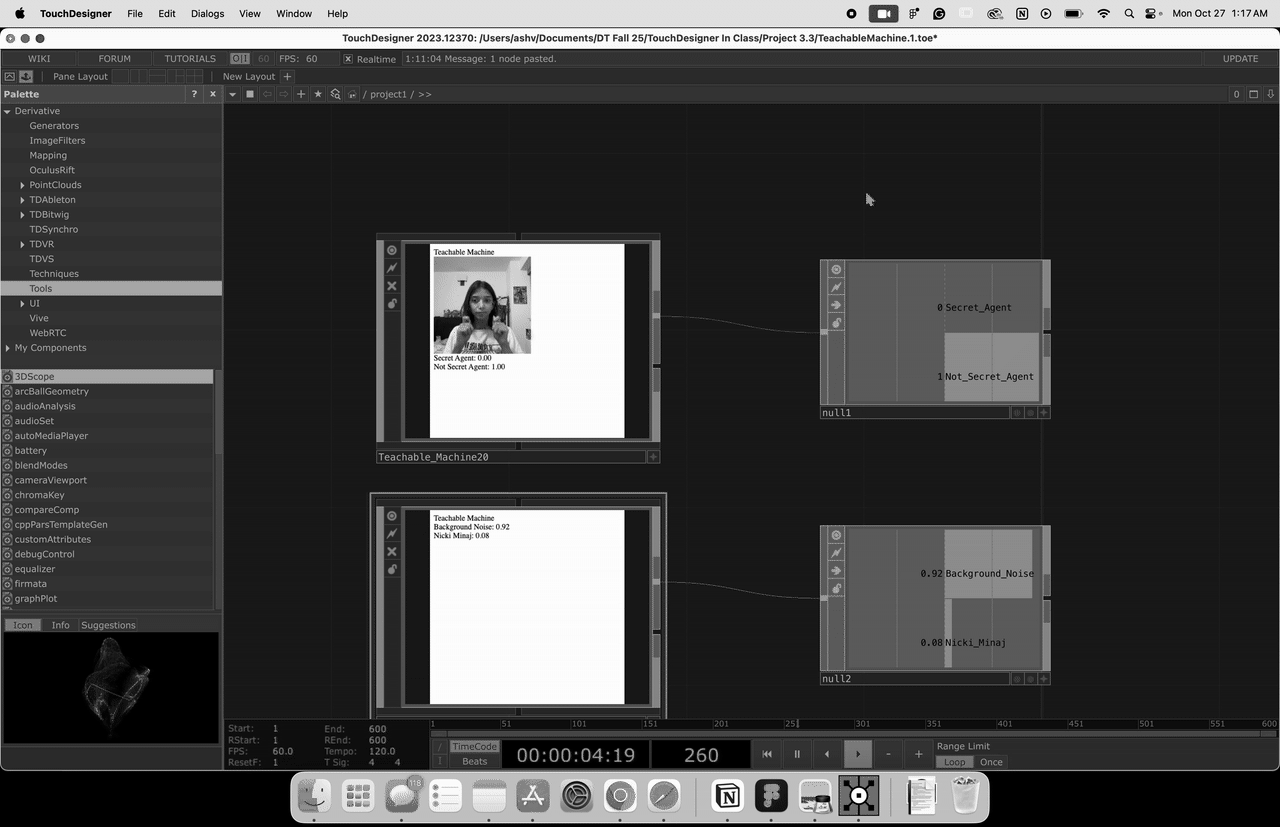Close the Palette panel
This screenshot has width=1280, height=827.
pos(212,94)
